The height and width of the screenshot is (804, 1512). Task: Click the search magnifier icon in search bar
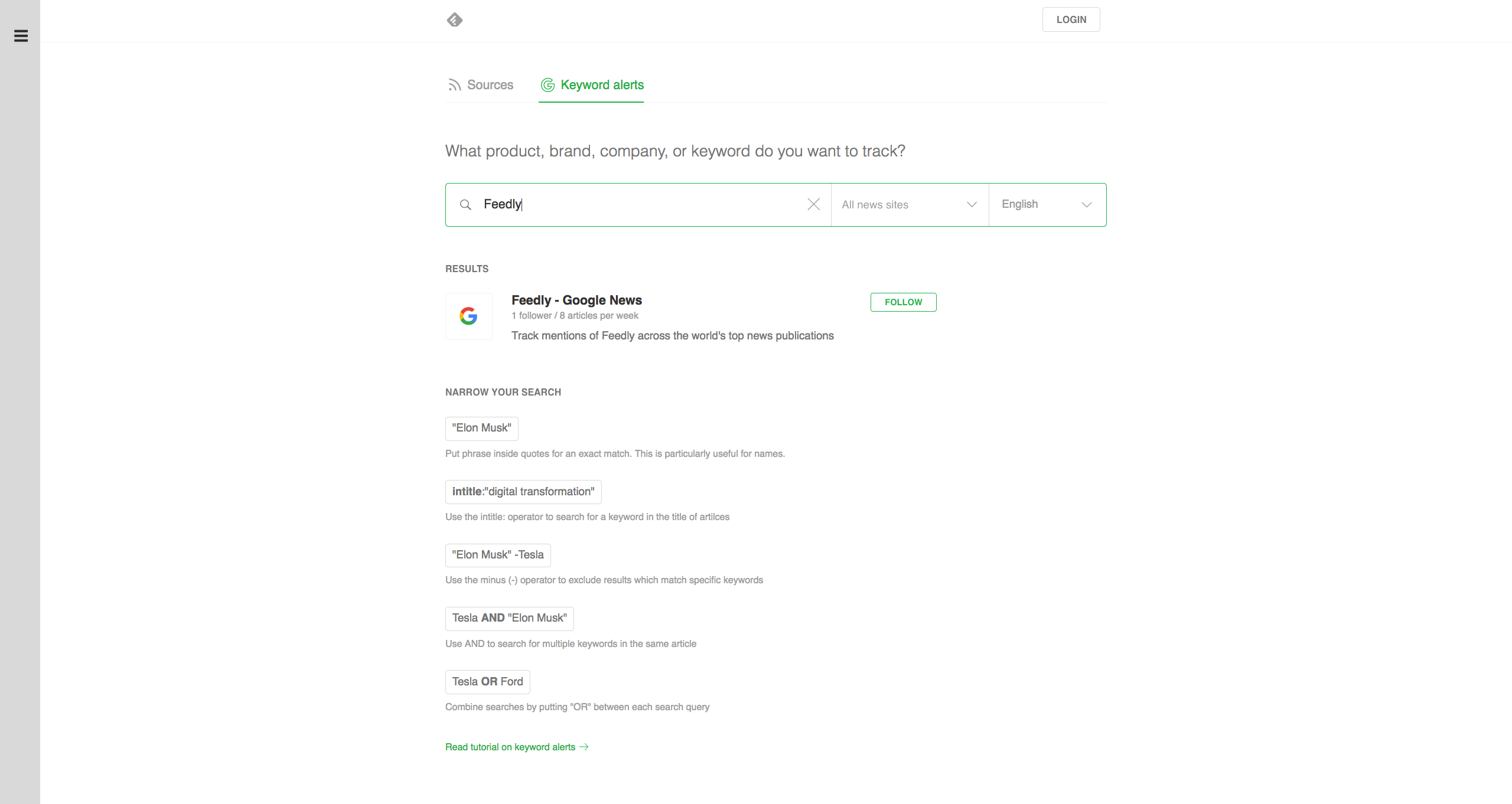(x=465, y=204)
